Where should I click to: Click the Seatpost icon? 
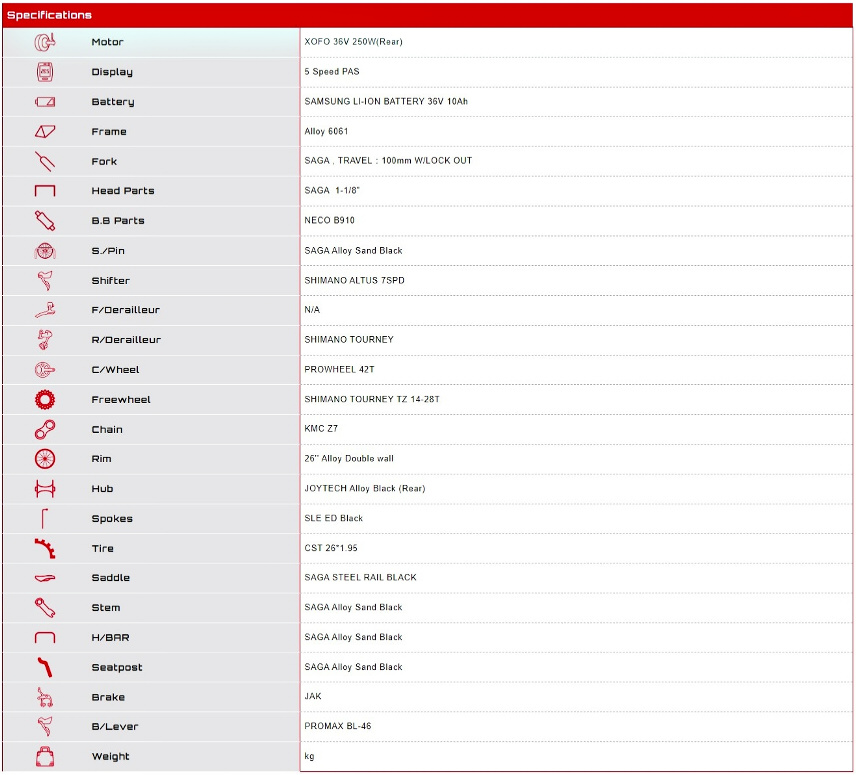click(45, 667)
